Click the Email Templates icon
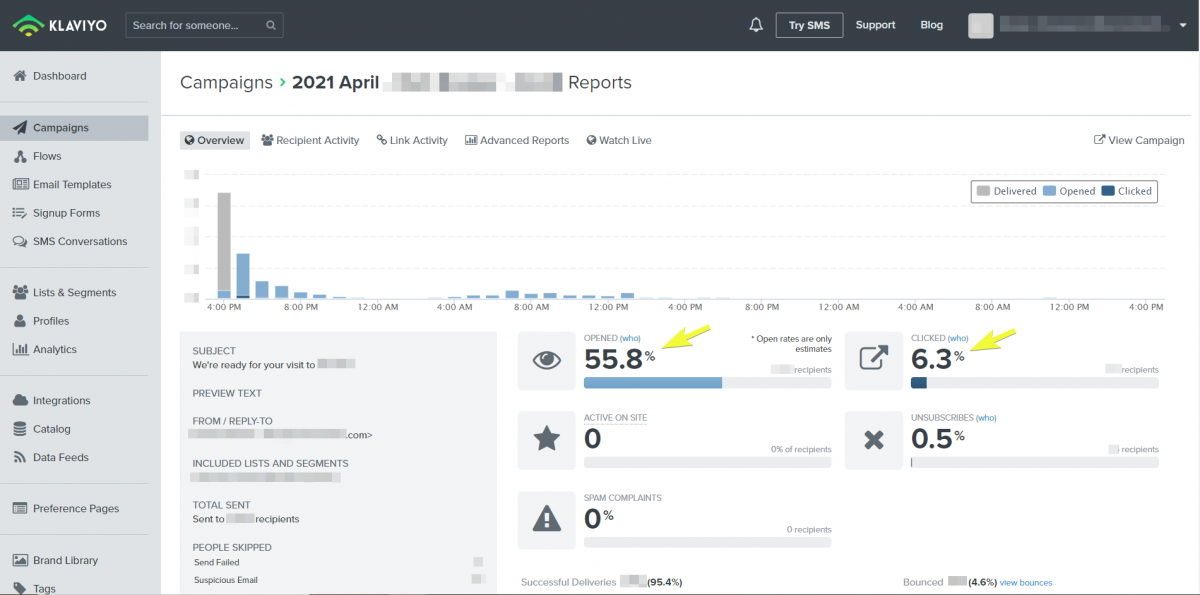Screen dimensions: 1200x595 (x=20, y=184)
